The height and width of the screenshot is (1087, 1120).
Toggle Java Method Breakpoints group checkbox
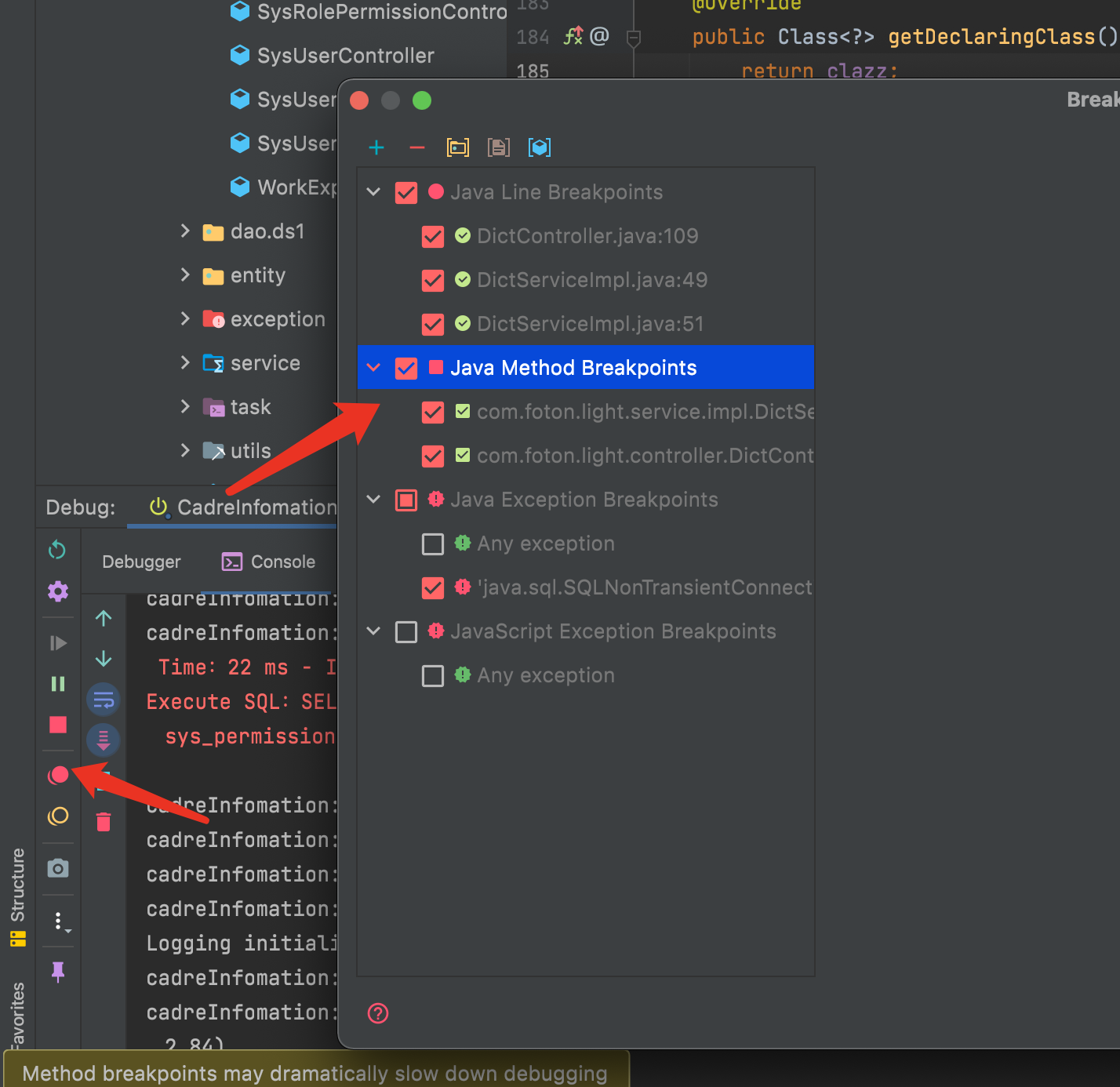coord(406,368)
